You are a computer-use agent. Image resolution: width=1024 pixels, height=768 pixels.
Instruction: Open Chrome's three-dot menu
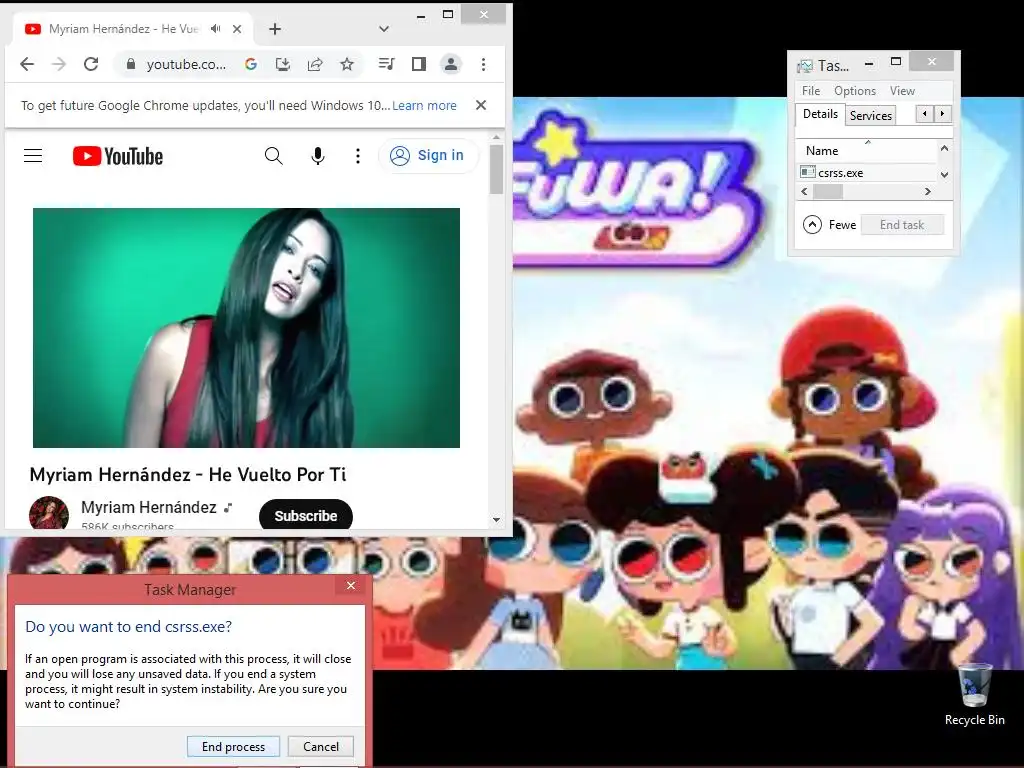click(483, 64)
